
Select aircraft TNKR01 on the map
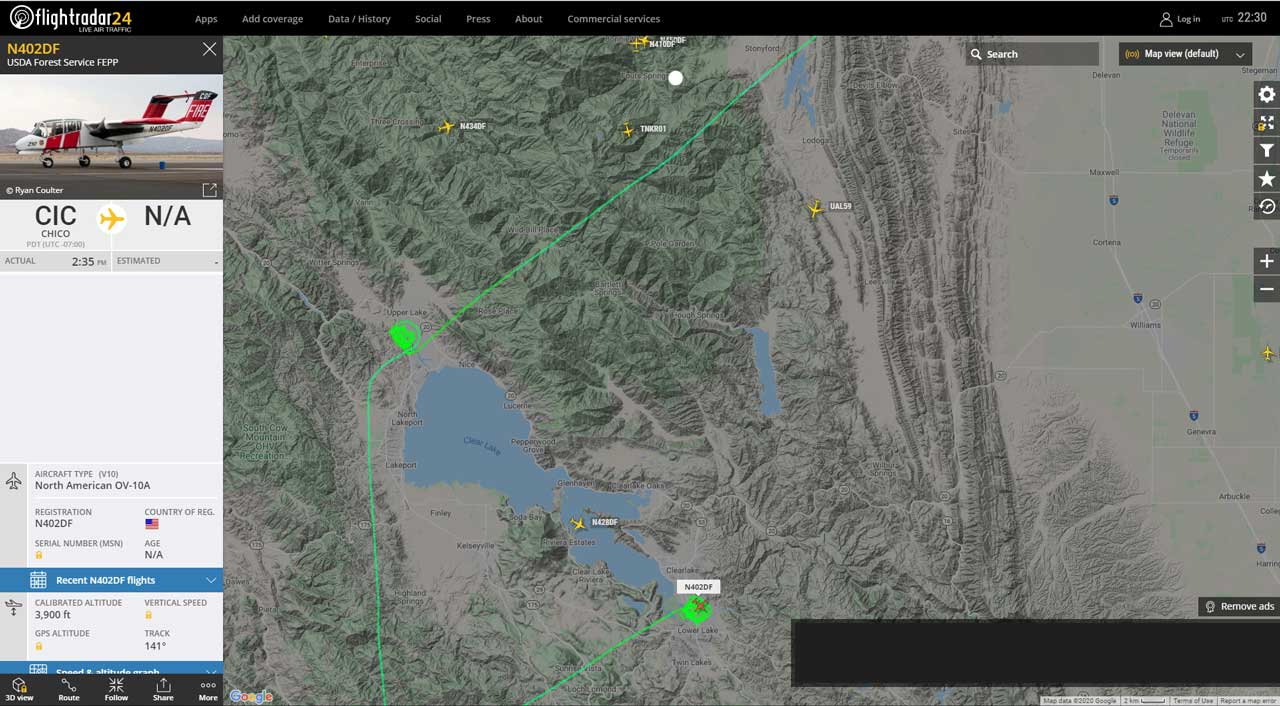[628, 130]
